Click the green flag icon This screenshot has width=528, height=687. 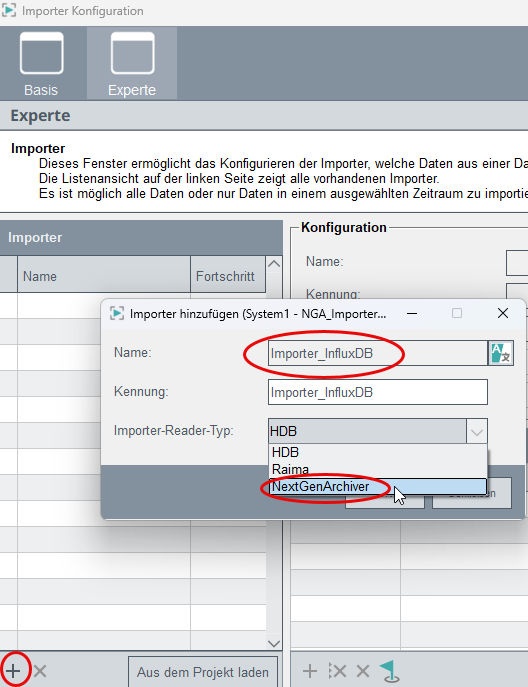[x=389, y=671]
